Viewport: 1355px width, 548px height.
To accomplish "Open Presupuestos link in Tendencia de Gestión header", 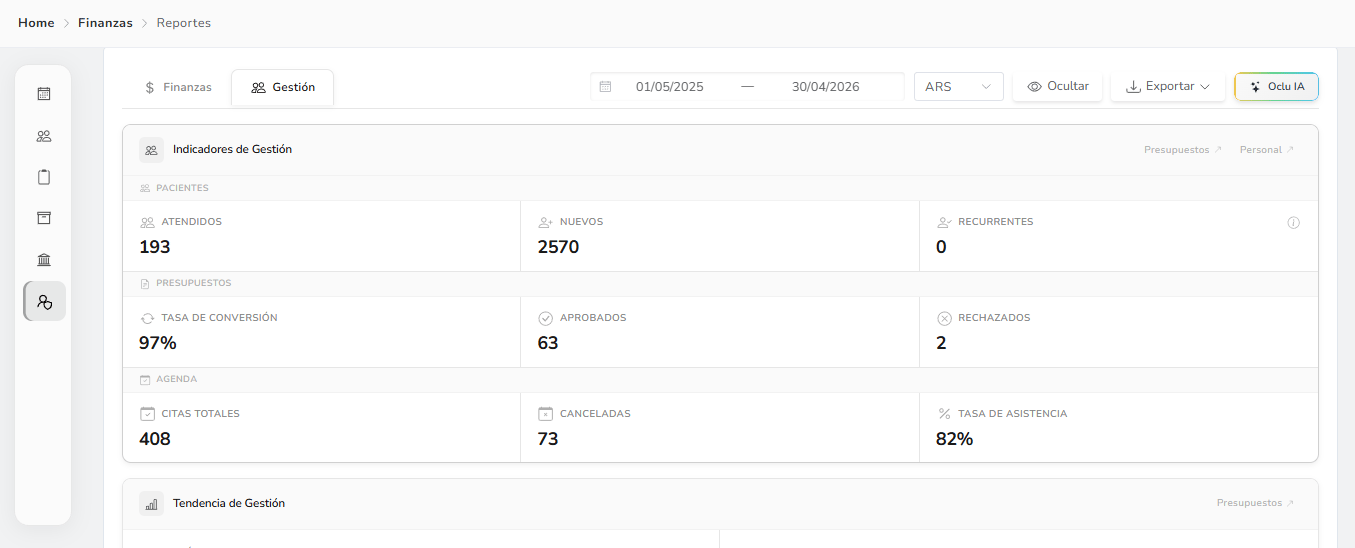I will pos(1256,503).
